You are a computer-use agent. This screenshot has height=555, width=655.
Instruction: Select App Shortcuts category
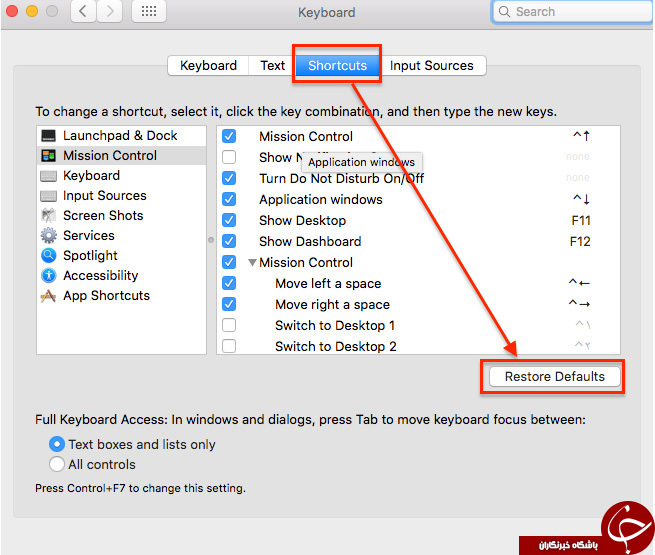tap(121, 296)
